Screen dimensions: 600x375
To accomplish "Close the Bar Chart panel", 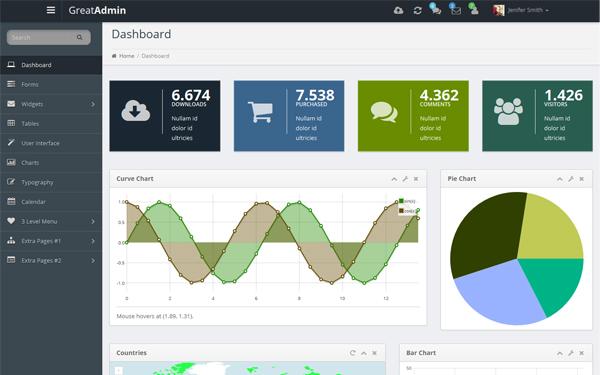I will tap(582, 353).
